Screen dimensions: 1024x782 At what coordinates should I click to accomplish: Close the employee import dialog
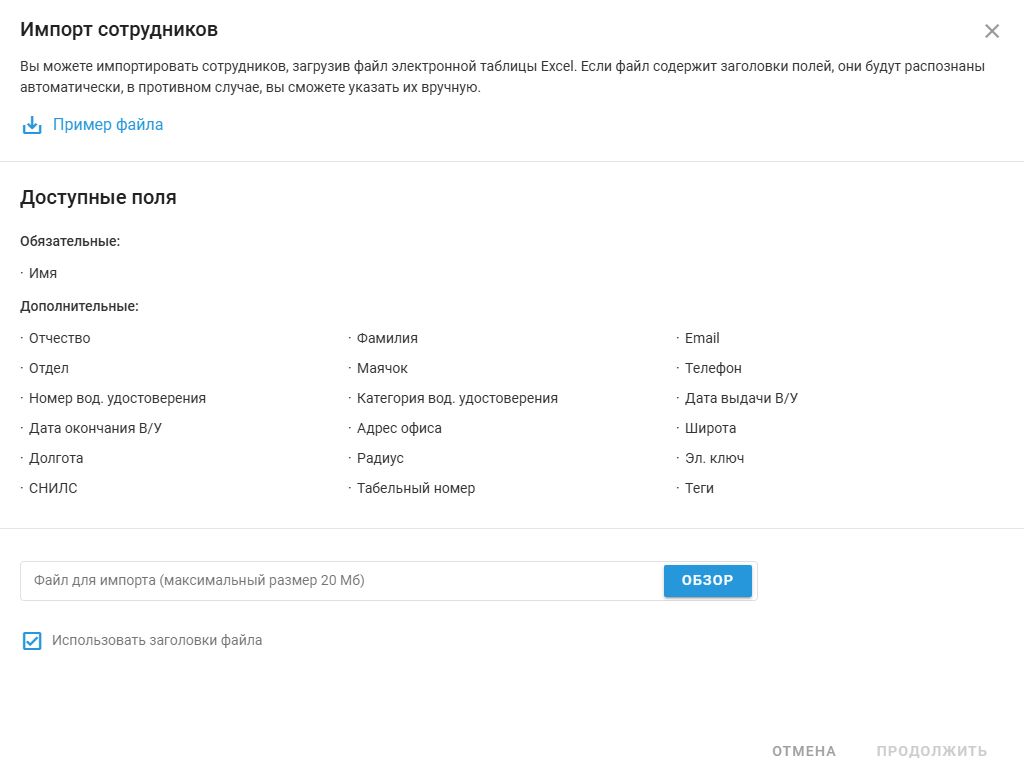pos(992,31)
